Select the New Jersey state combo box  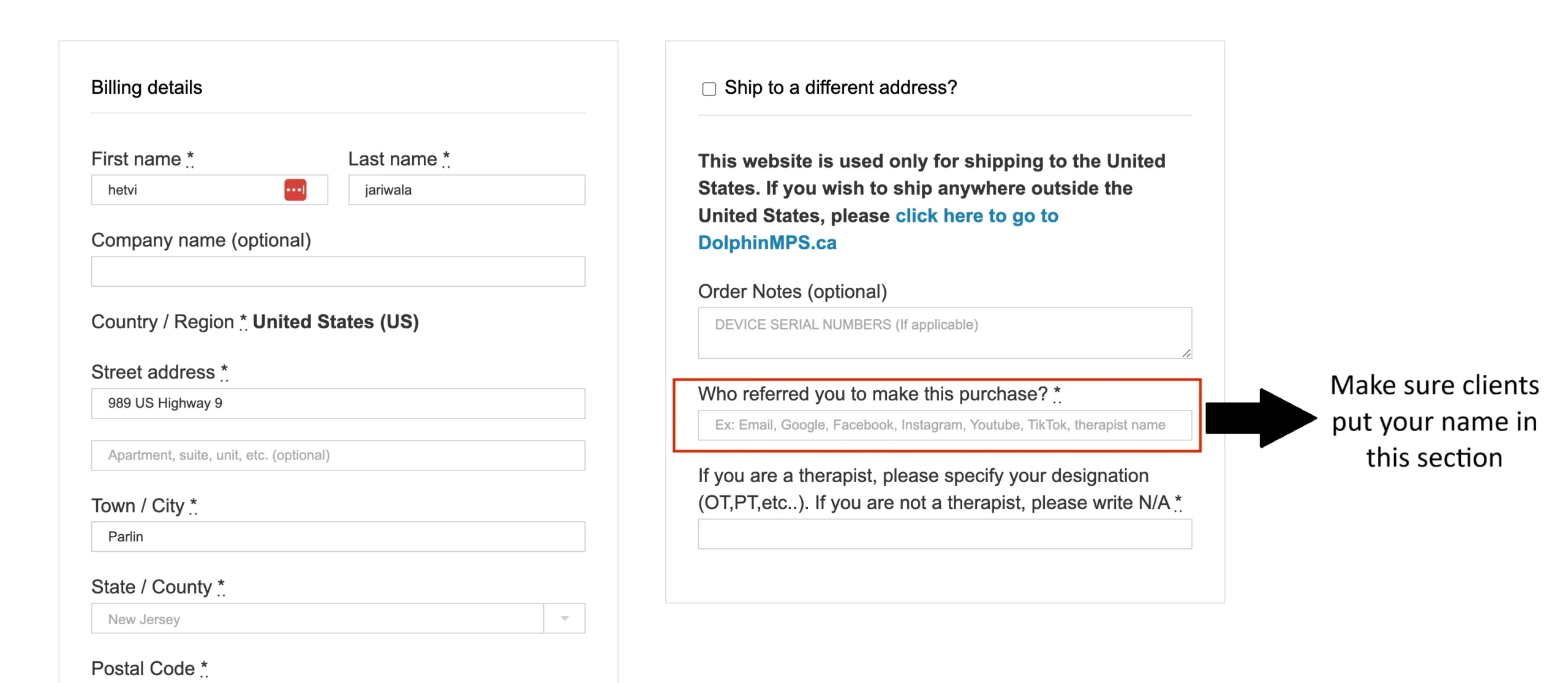[317, 618]
